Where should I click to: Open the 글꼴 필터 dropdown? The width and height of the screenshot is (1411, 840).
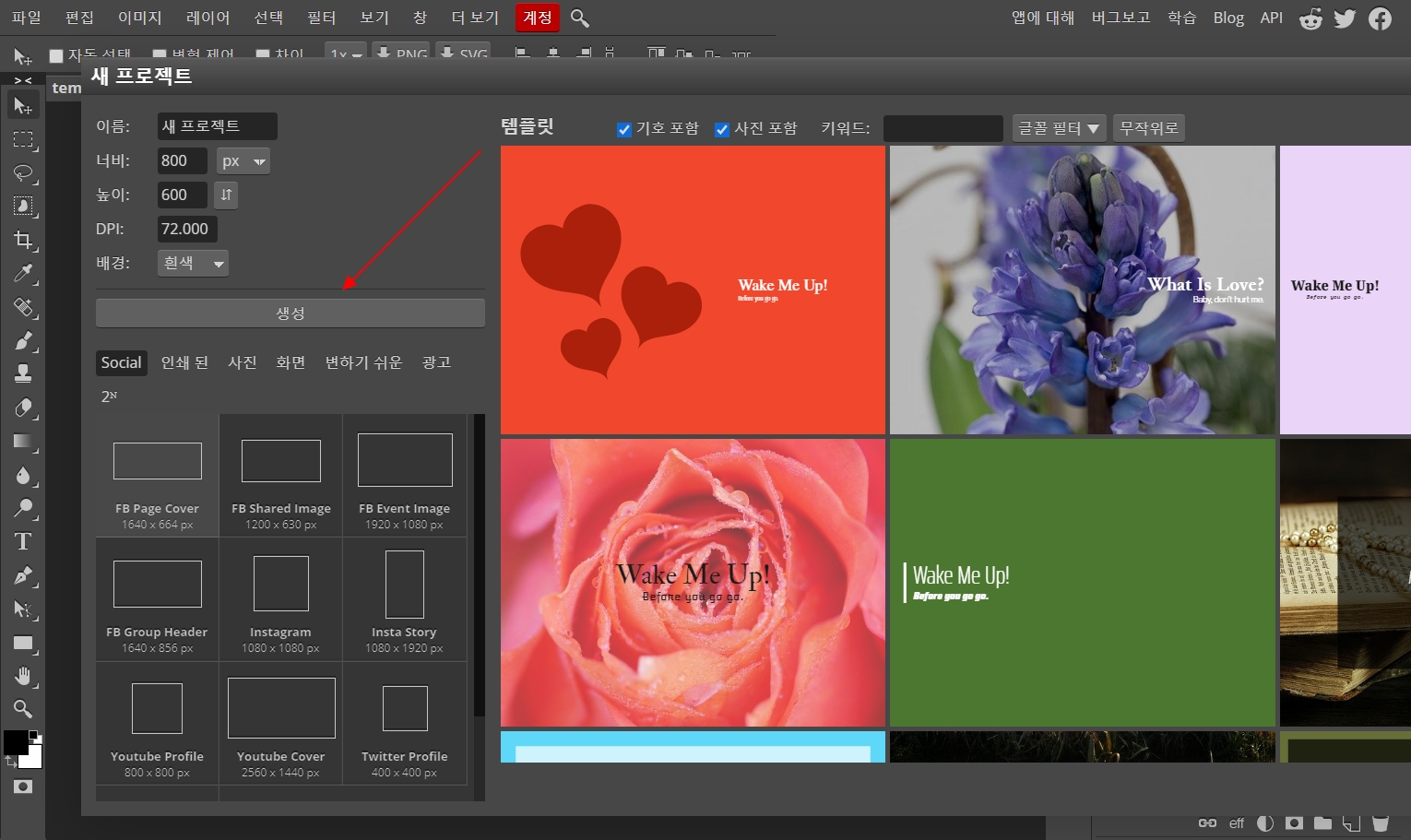[1059, 128]
